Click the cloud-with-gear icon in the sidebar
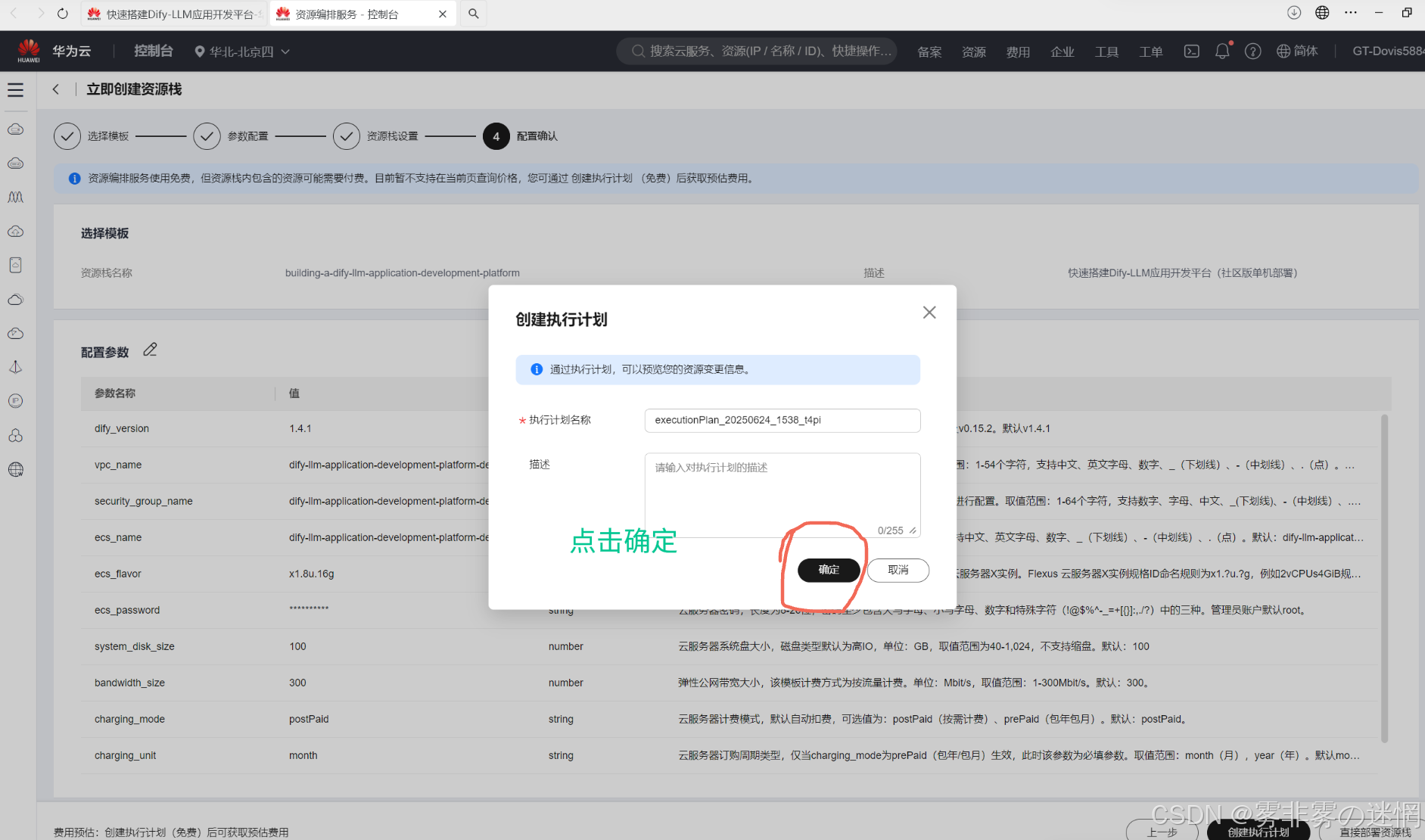1425x840 pixels. [x=15, y=232]
